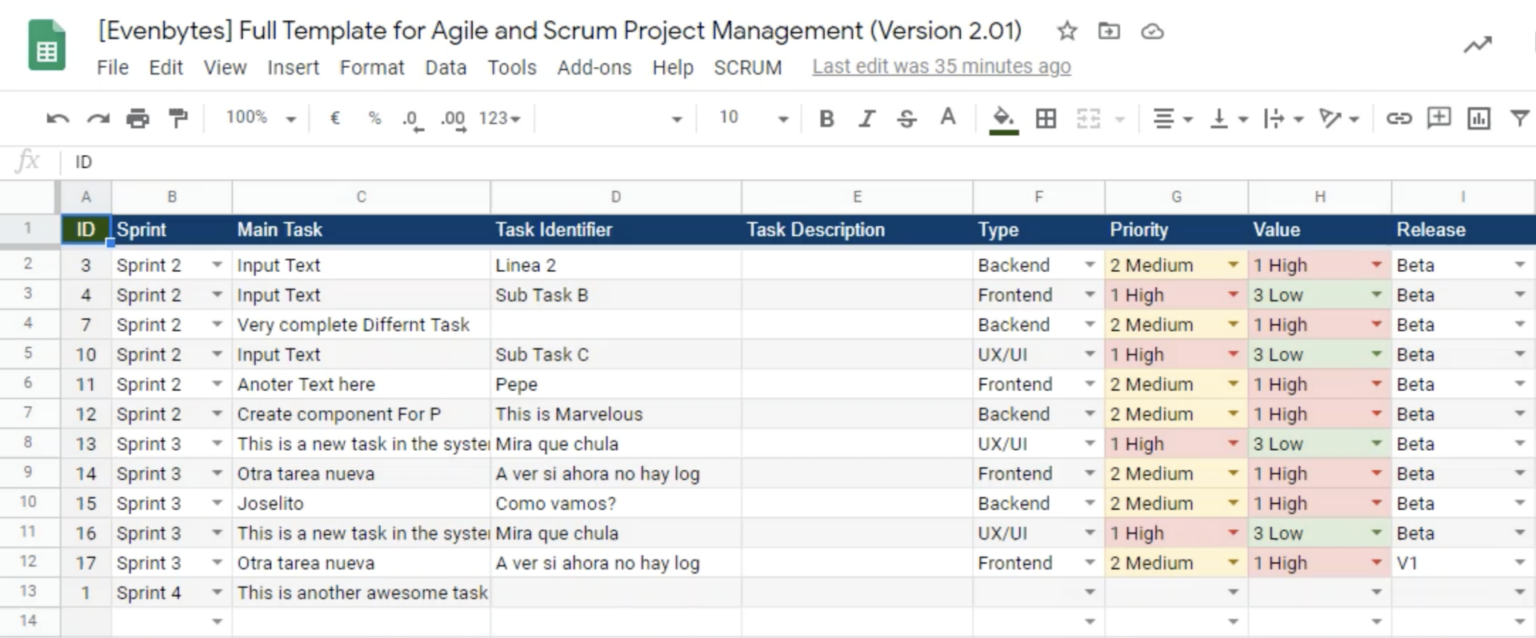
Task: Insert a comment using the comment icon
Action: [x=1439, y=118]
